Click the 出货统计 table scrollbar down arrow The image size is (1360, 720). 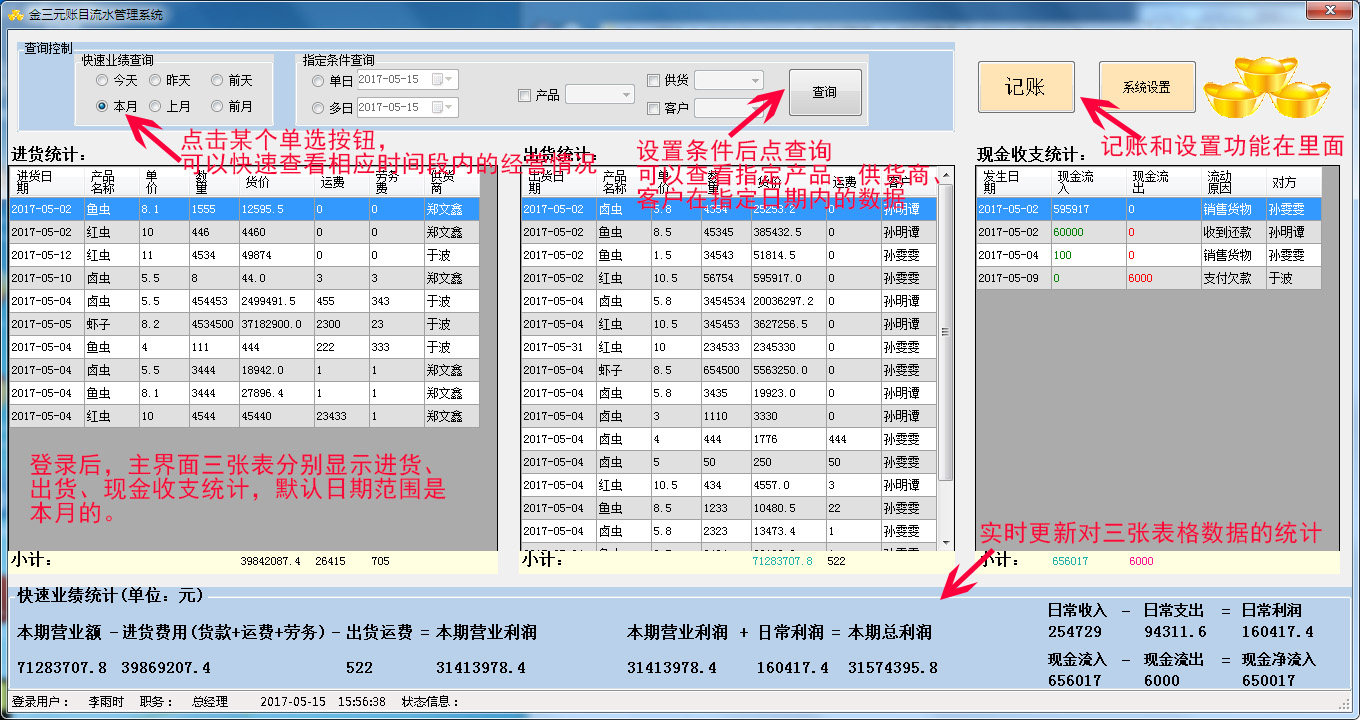click(x=946, y=543)
